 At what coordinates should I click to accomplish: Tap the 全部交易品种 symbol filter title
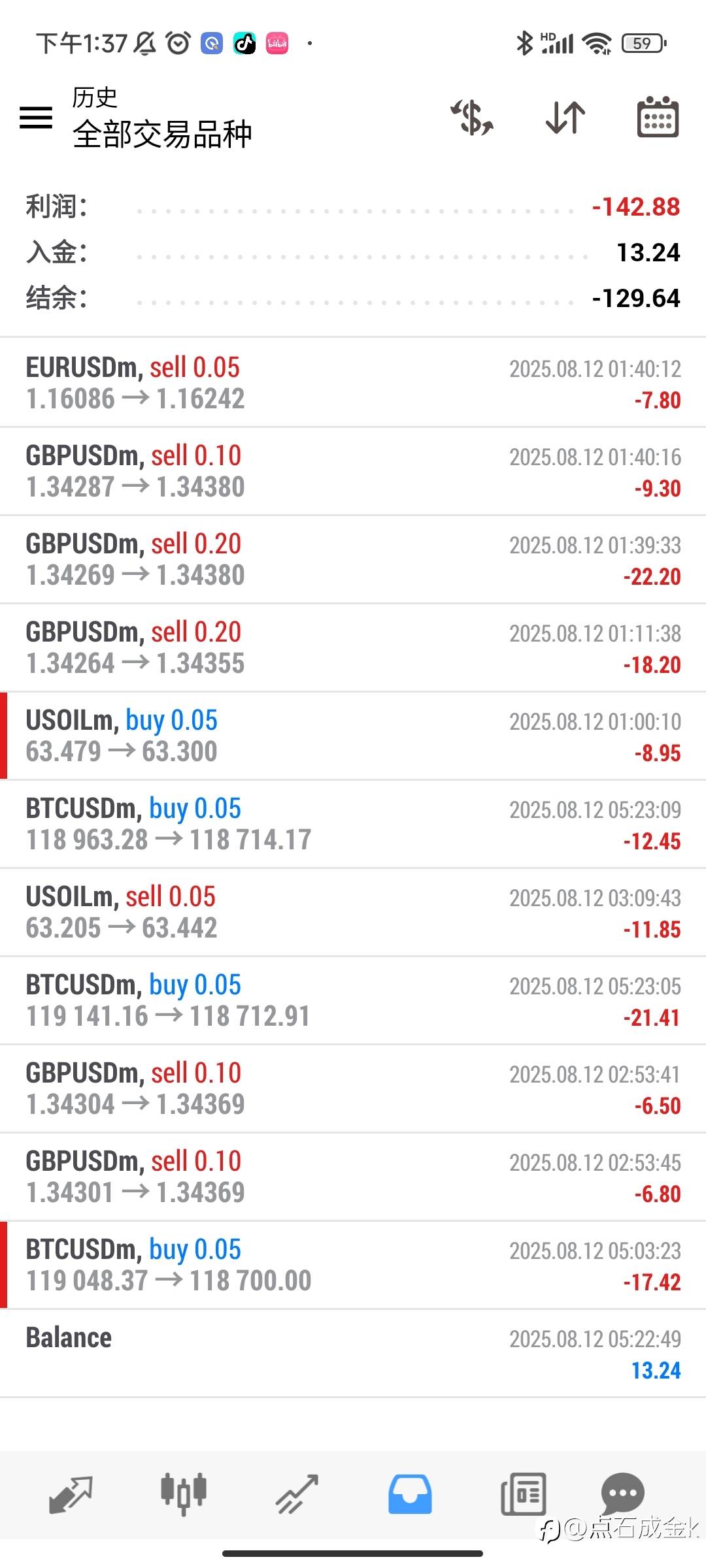coord(162,135)
